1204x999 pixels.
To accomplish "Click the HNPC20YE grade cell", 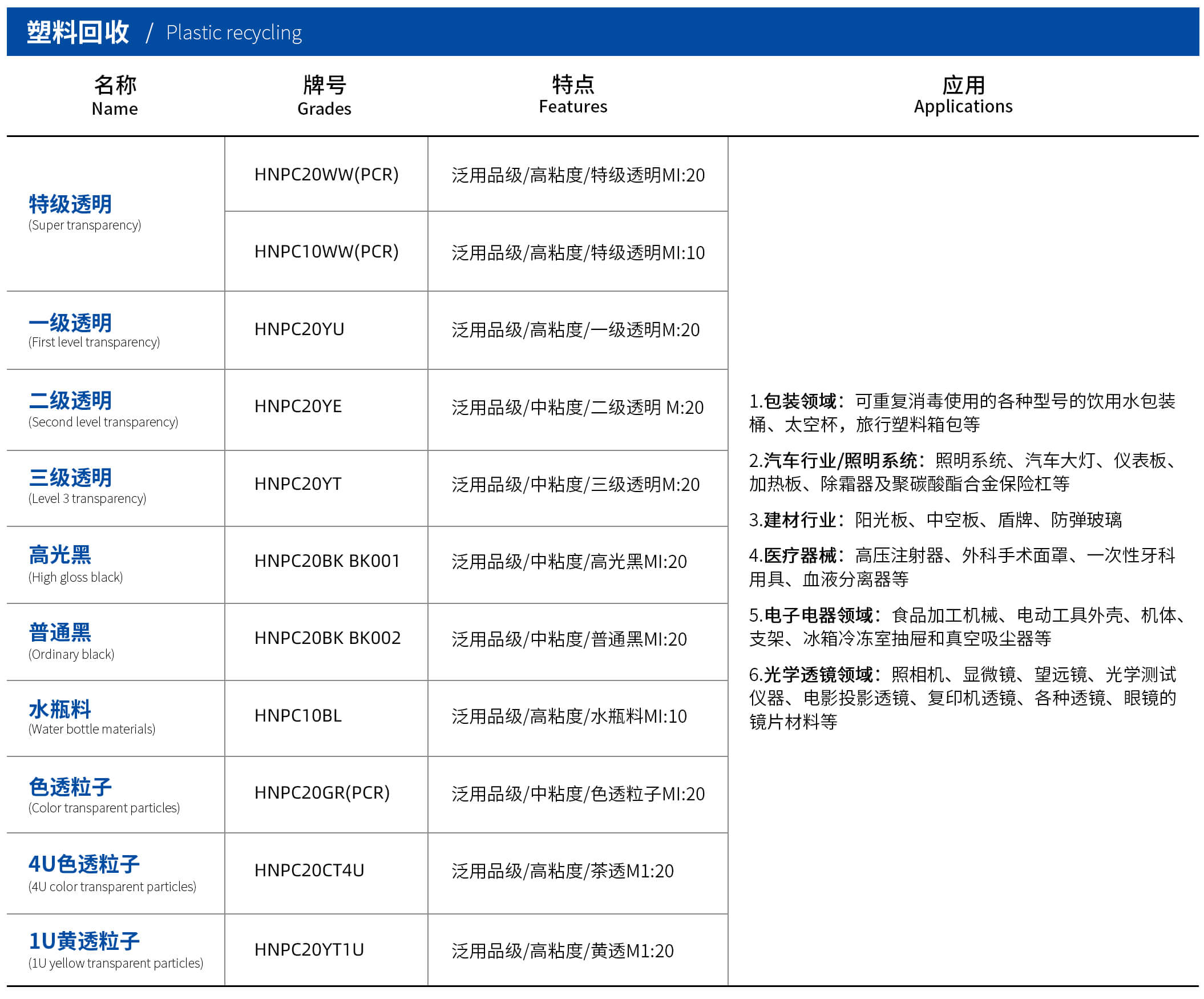I will pos(298,406).
